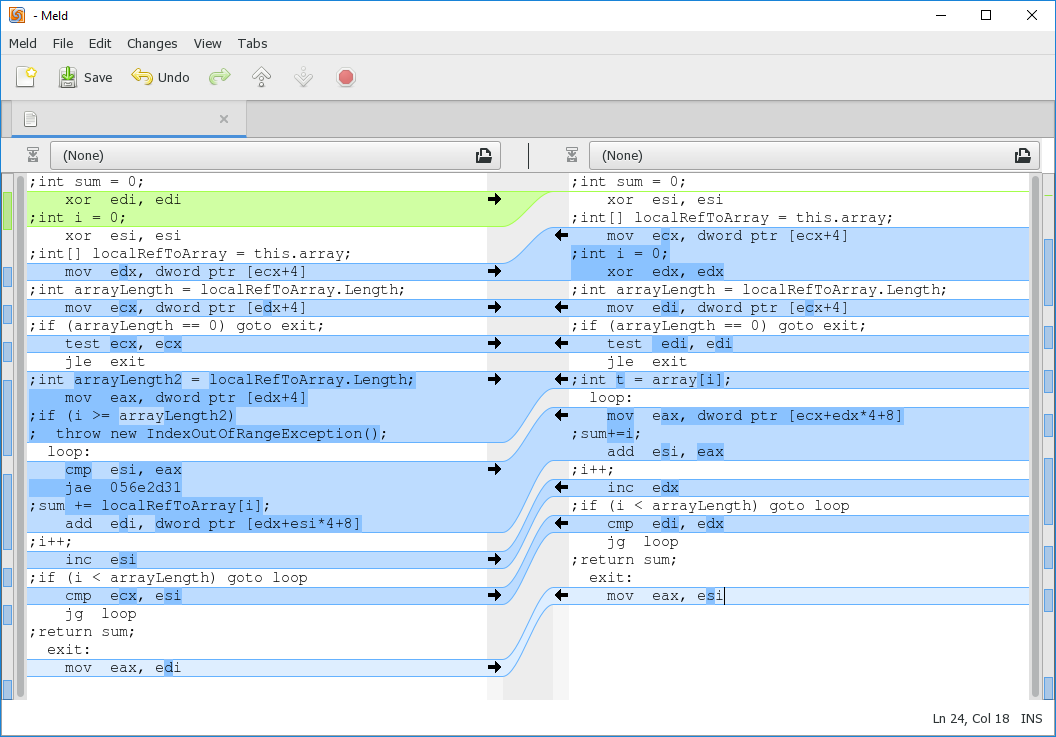This screenshot has height=737, width=1056.
Task: Close the untitled comparison tab
Action: (224, 119)
